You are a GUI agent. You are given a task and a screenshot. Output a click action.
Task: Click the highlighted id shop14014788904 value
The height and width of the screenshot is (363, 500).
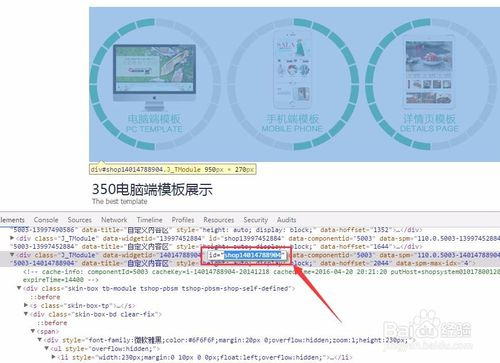click(x=253, y=255)
